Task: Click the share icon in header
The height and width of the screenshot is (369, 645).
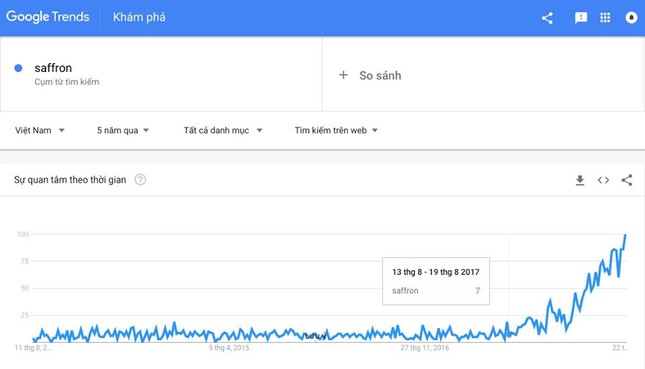Action: pyautogui.click(x=547, y=18)
